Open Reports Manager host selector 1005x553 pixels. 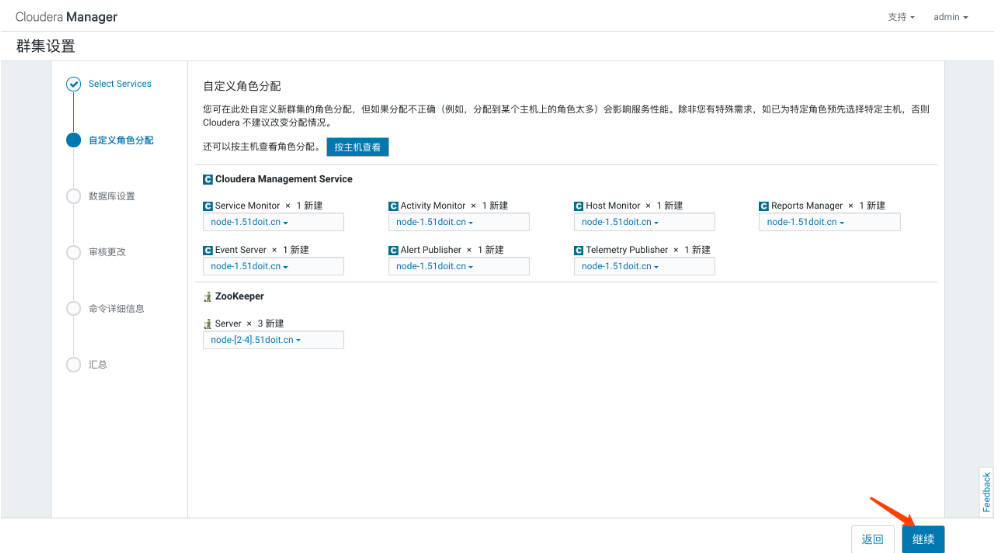tap(829, 222)
